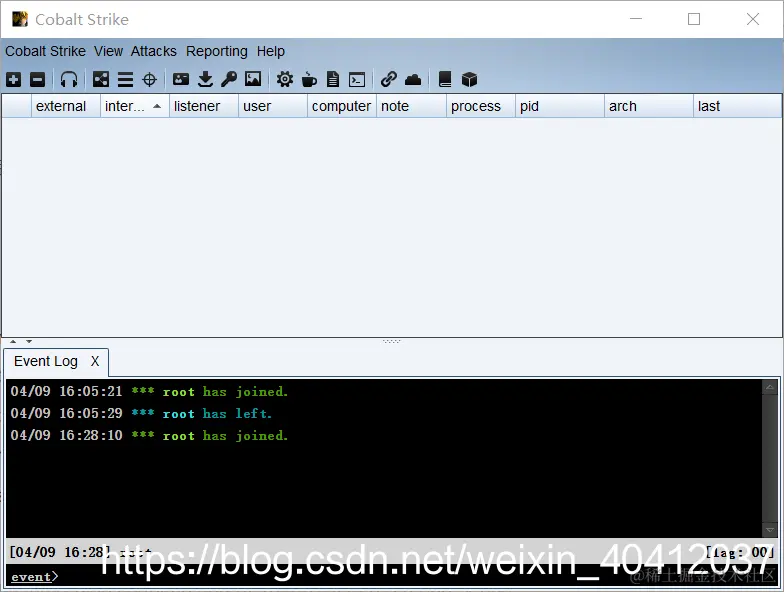Switch to session table view icon
This screenshot has height=592, width=784.
[x=125, y=80]
